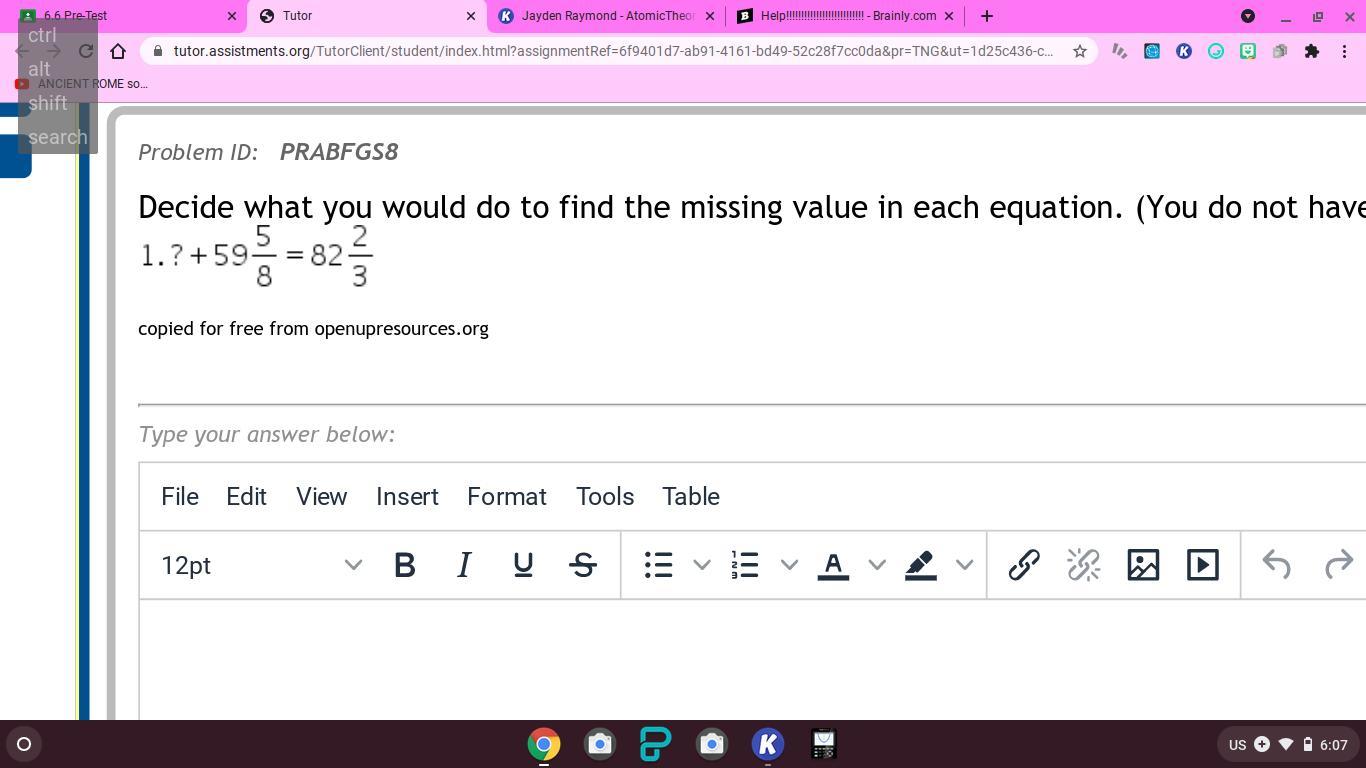Viewport: 1366px width, 768px height.
Task: Open the 12pt font size dropdown
Action: pyautogui.click(x=262, y=565)
